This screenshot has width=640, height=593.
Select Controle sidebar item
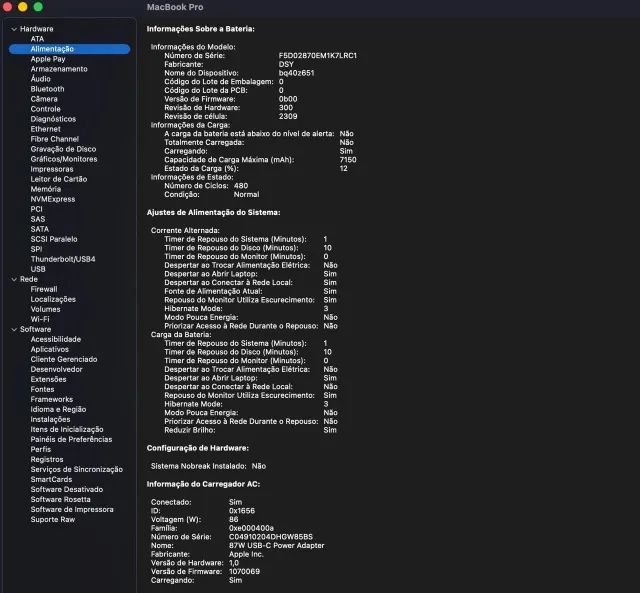tap(45, 109)
